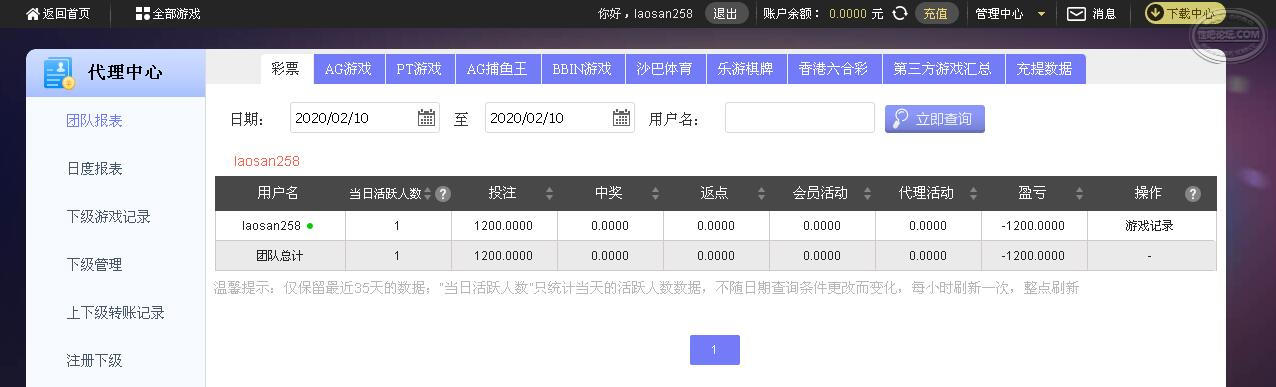Screen dimensions: 1276x387
Task: Open the start date calendar icon
Action: (x=426, y=118)
